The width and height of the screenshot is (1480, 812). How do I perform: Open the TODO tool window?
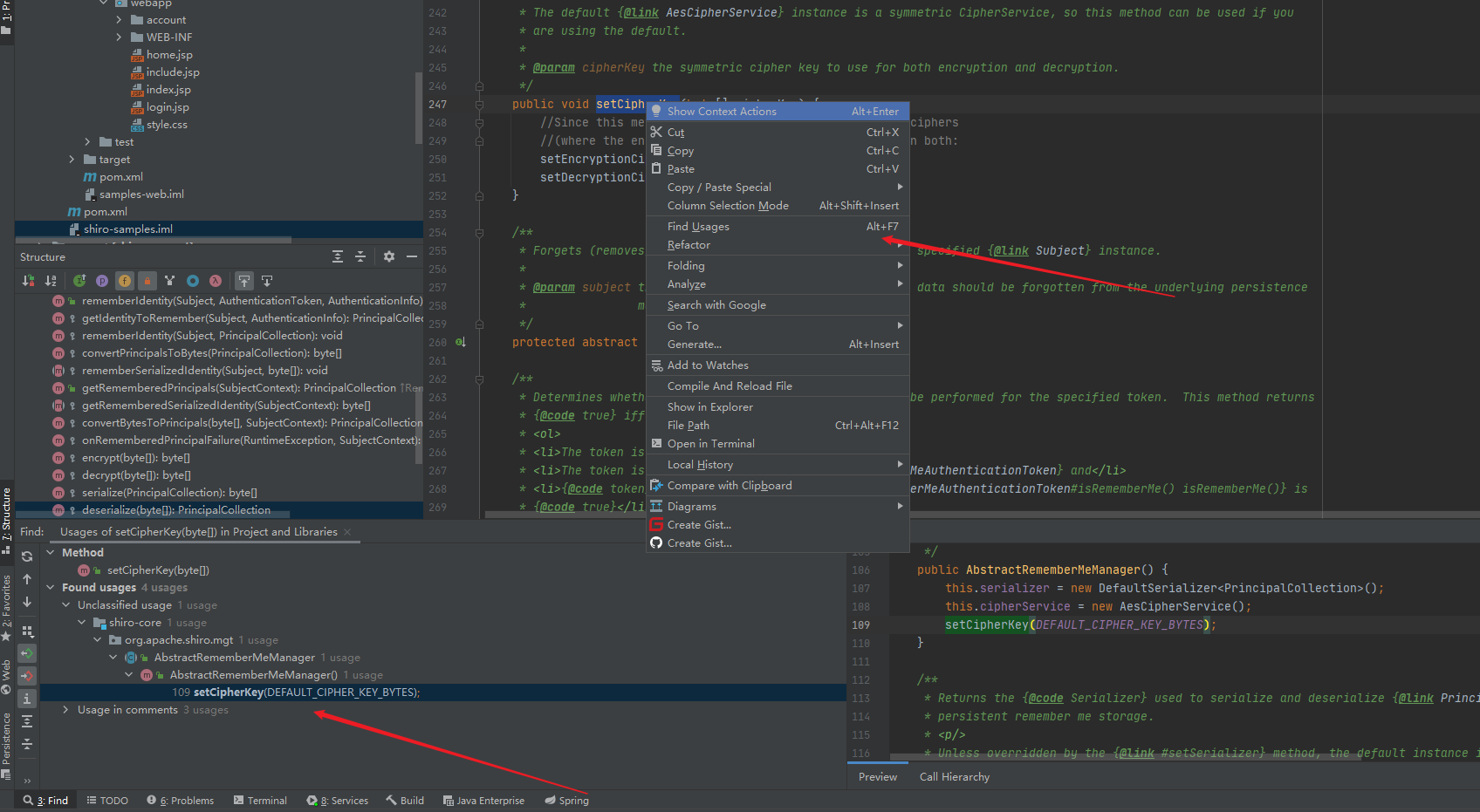[x=107, y=801]
